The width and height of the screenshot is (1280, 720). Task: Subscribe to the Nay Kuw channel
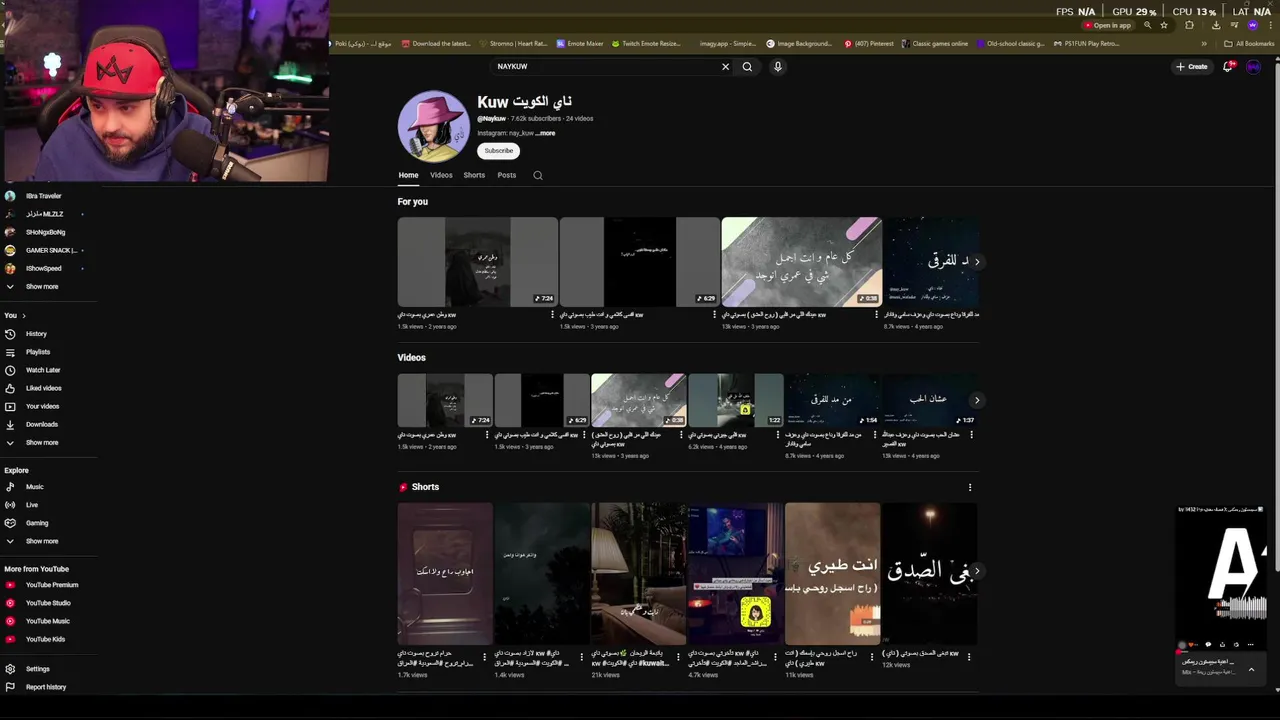[x=498, y=151]
